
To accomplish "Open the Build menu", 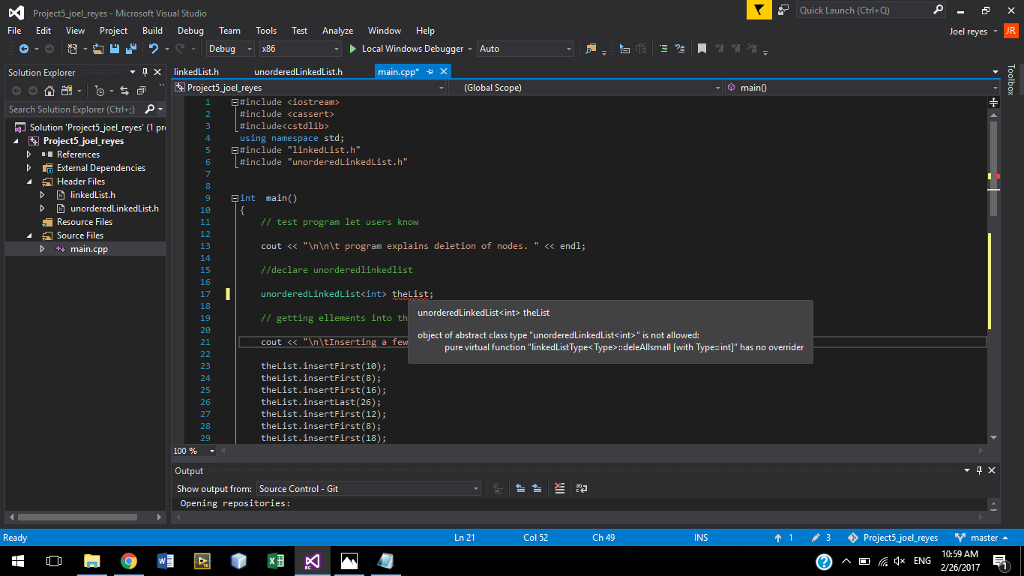I will click(152, 31).
